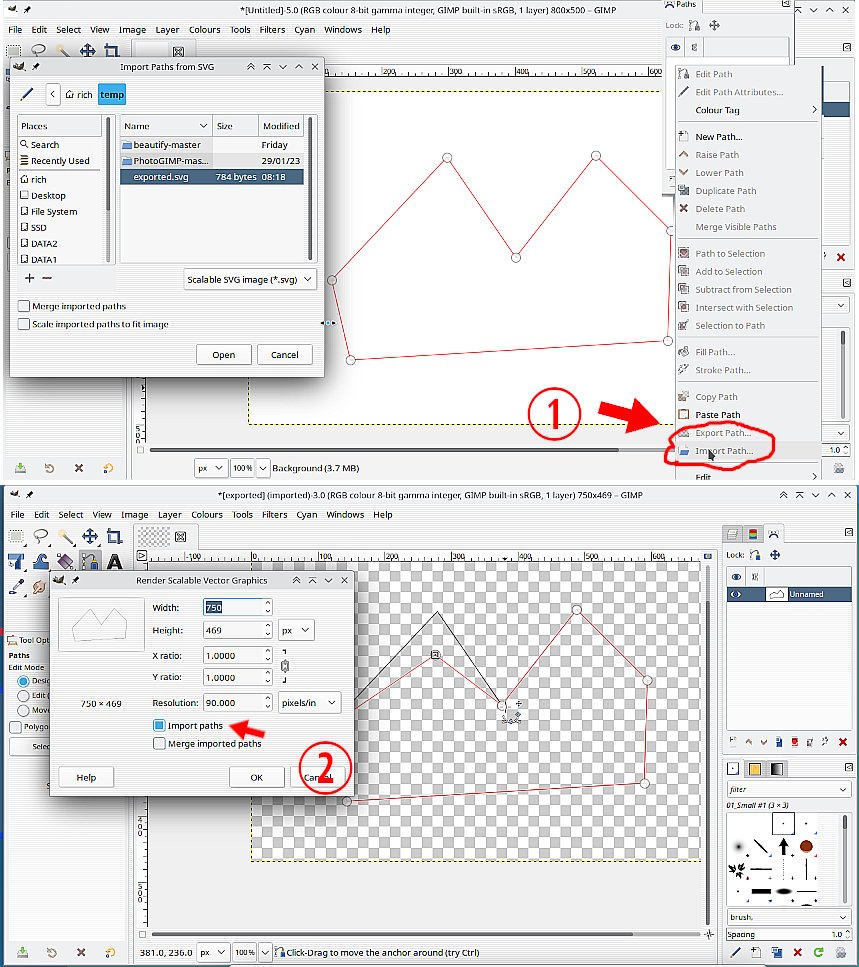Viewport: 859px width, 967px height.
Task: Expand the Colour Tag submenu arrow
Action: click(x=814, y=110)
